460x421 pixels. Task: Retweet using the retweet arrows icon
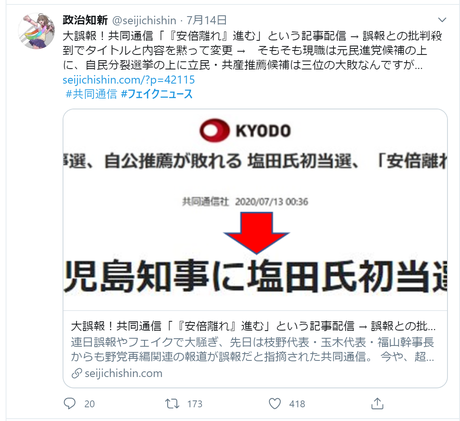[172, 403]
